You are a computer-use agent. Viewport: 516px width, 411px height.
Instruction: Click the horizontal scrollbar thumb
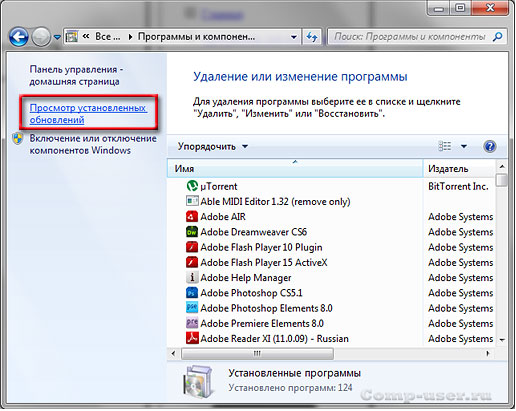[257, 353]
